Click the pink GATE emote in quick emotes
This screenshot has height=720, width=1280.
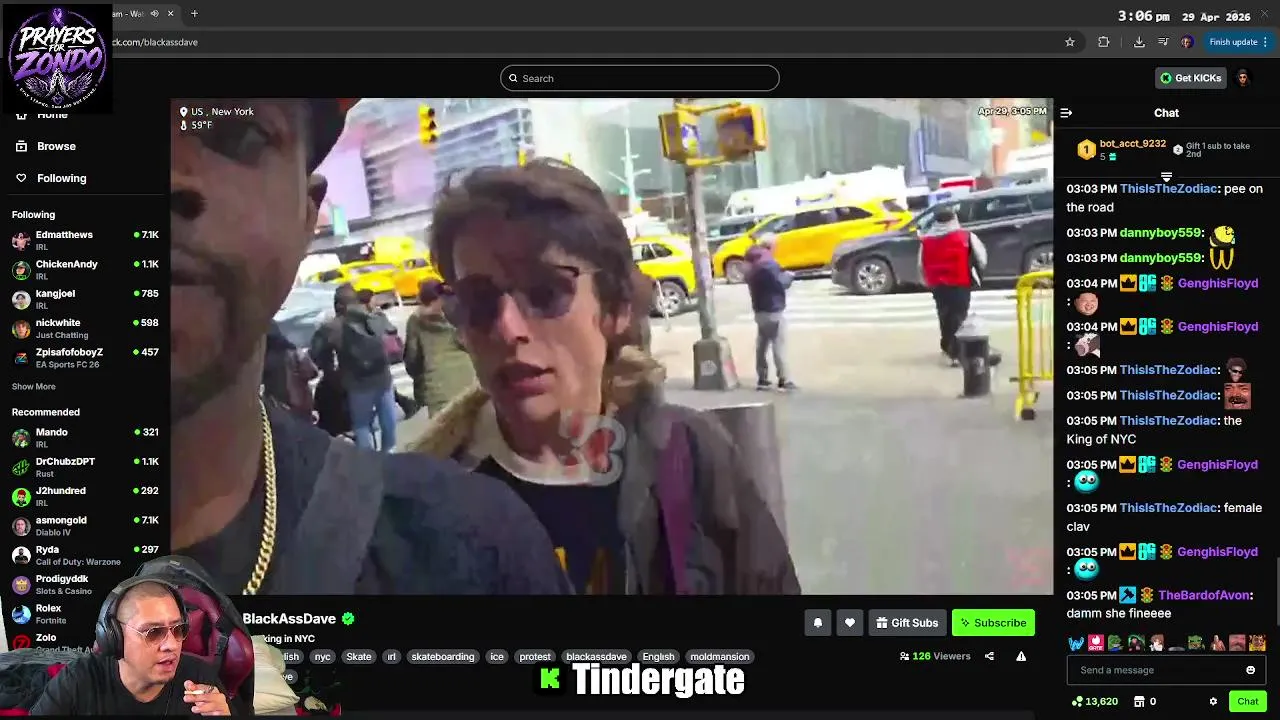[1096, 643]
